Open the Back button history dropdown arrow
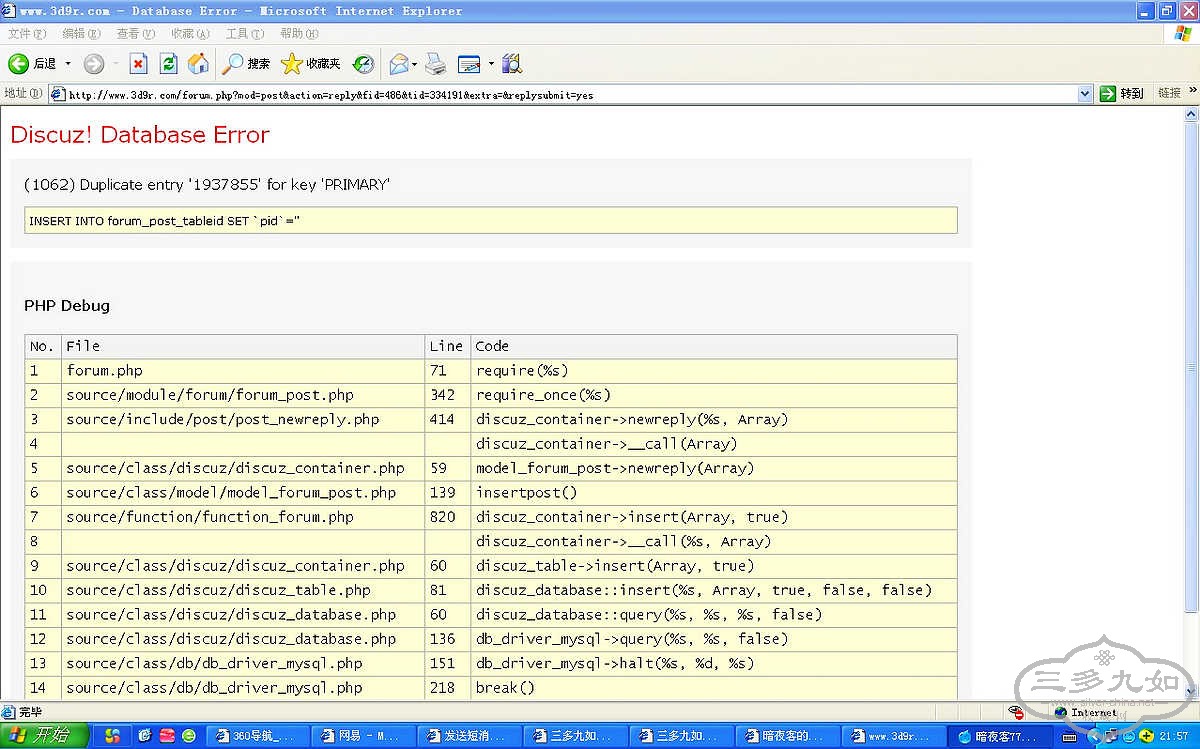This screenshot has width=1200, height=749. tap(68, 64)
